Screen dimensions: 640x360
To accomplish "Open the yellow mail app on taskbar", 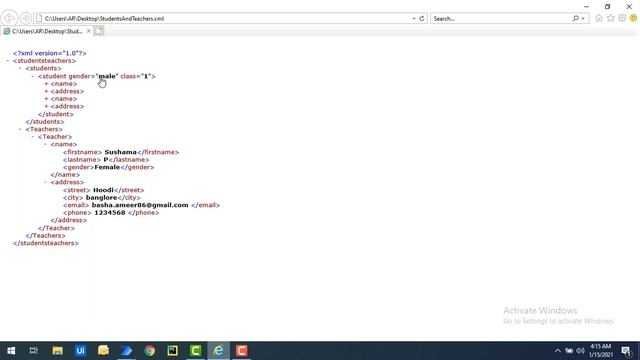I will pos(103,351).
